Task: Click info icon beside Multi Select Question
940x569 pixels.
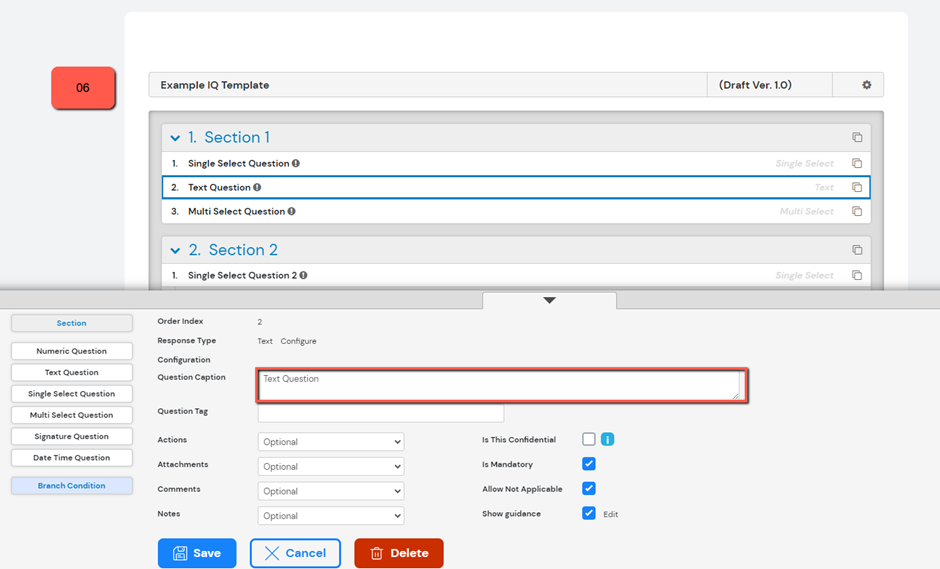Action: [x=292, y=211]
